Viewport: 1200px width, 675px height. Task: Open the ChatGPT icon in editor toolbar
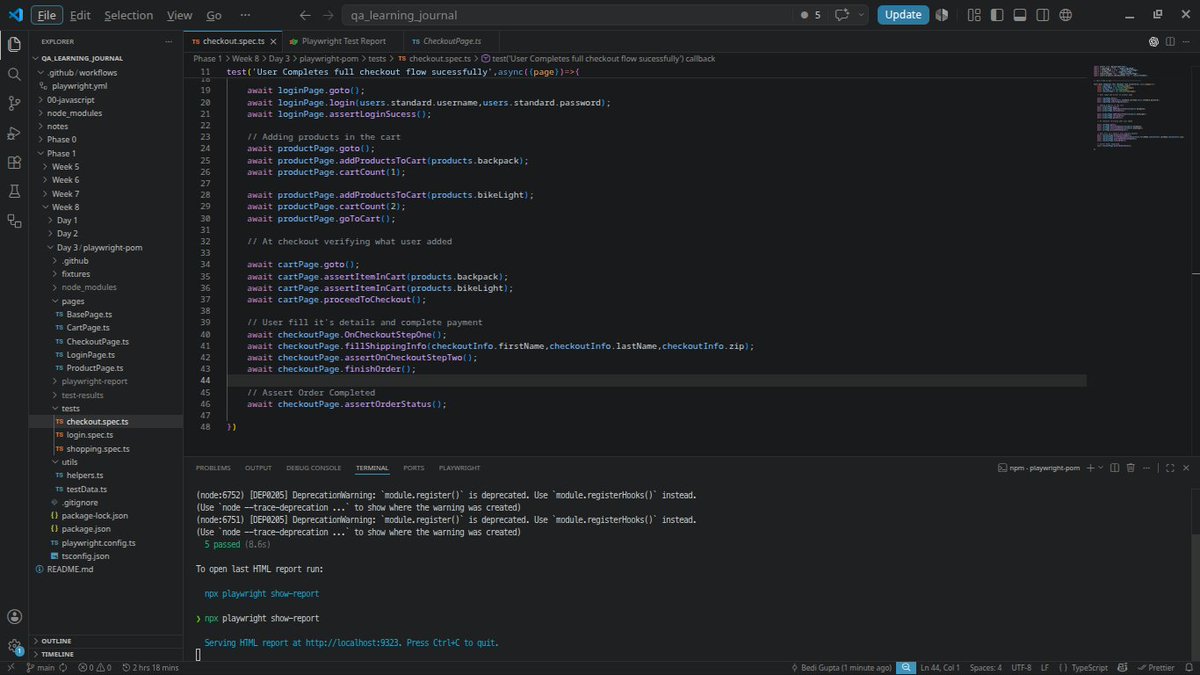pyautogui.click(x=1153, y=41)
